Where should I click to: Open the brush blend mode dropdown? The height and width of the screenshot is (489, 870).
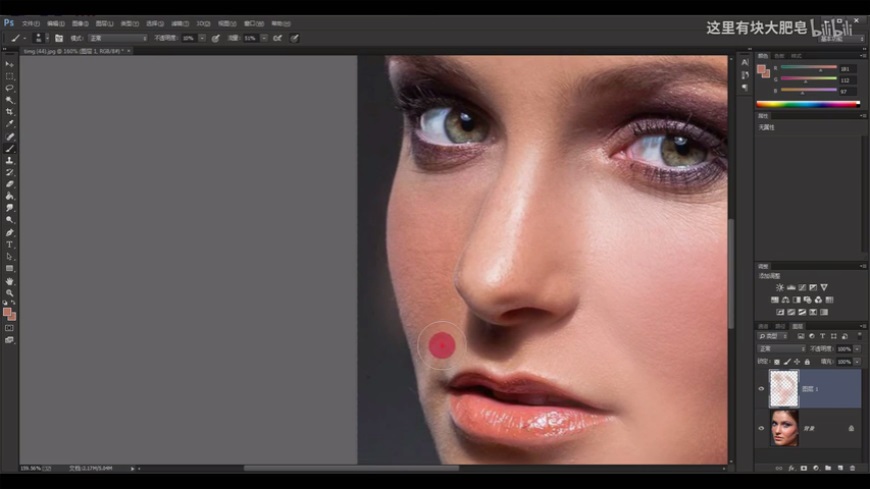coord(117,38)
